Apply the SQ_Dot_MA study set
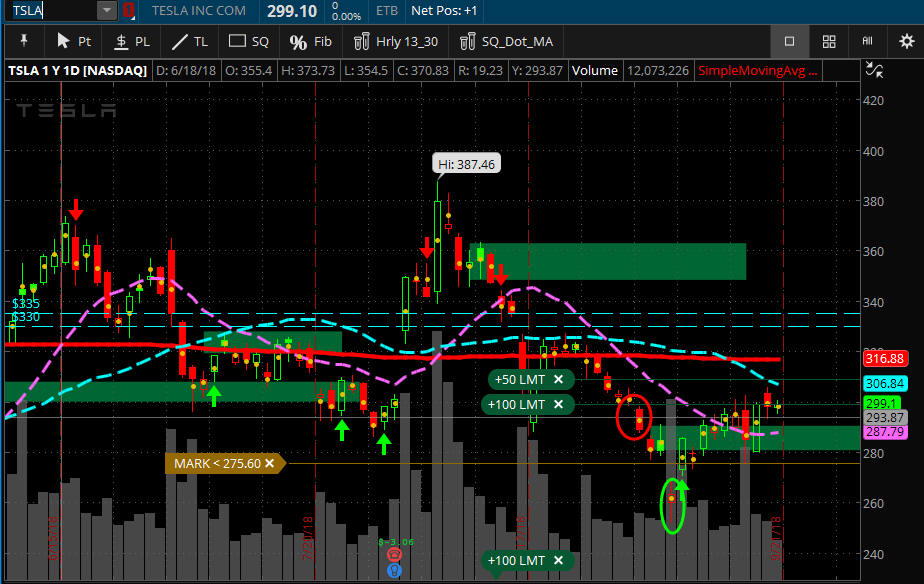Screen dimensions: 924x584 click(x=506, y=41)
